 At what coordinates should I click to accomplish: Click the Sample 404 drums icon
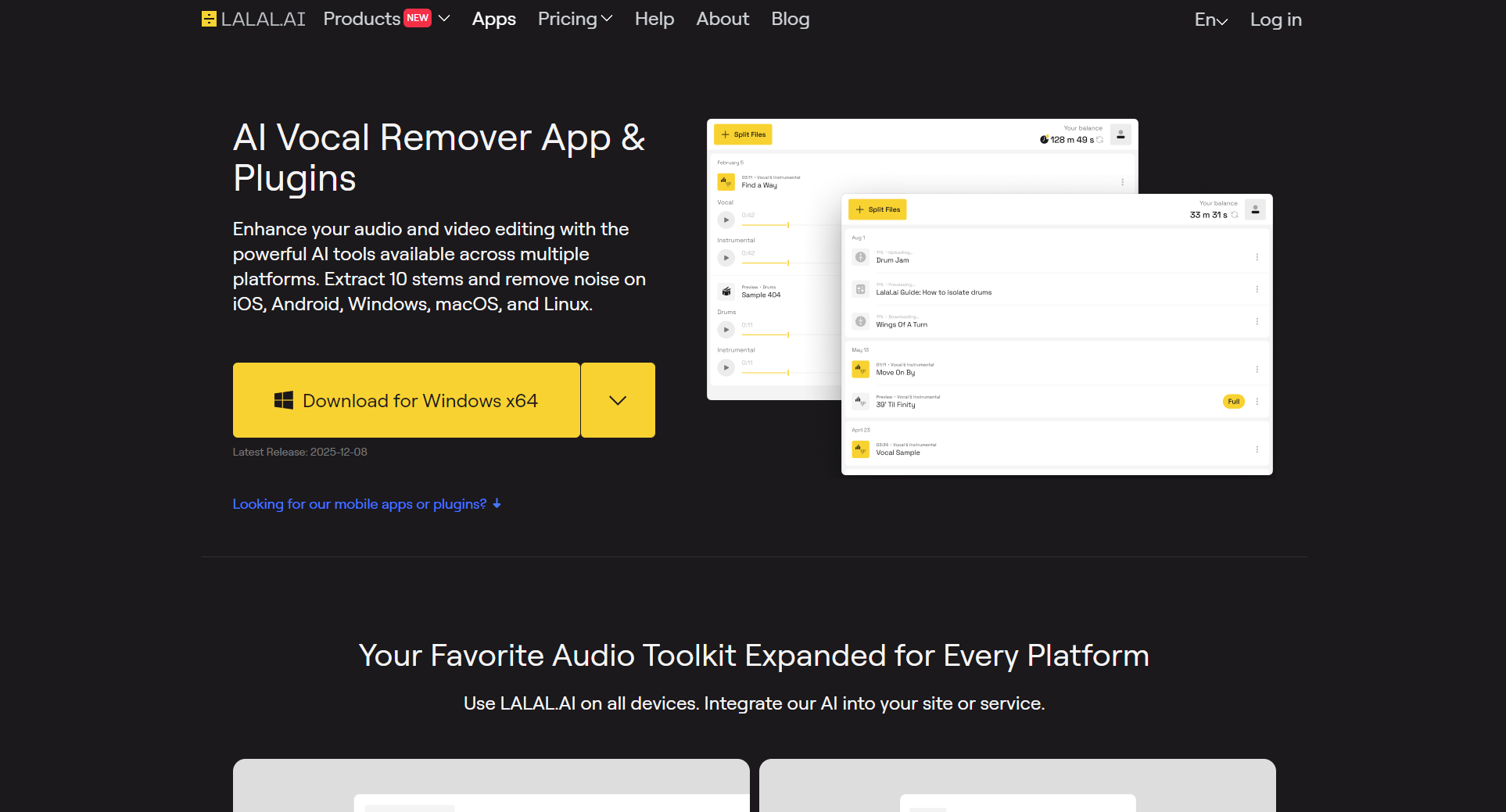[x=726, y=292]
